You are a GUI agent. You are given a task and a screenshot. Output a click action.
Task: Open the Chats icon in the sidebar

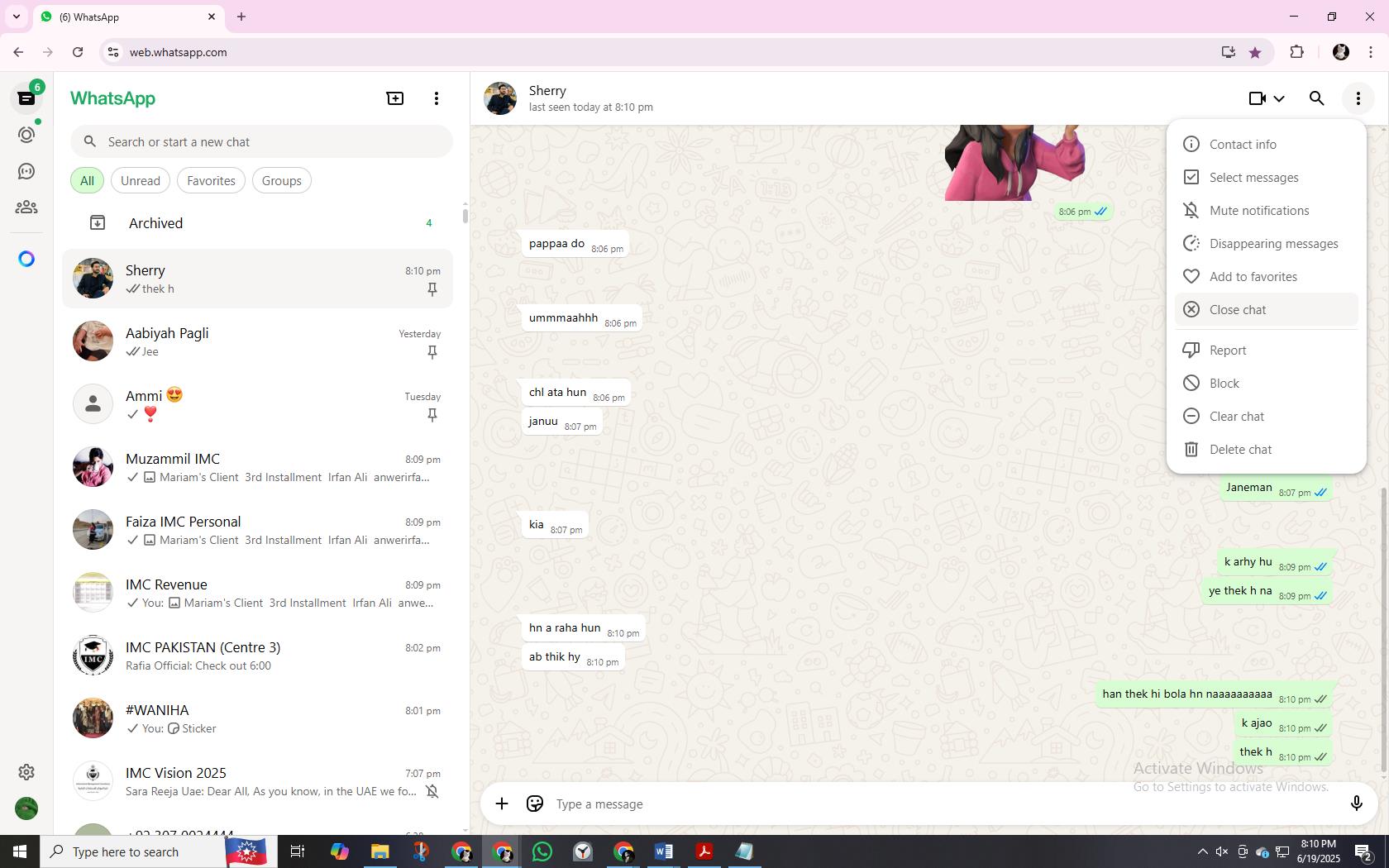(26, 98)
